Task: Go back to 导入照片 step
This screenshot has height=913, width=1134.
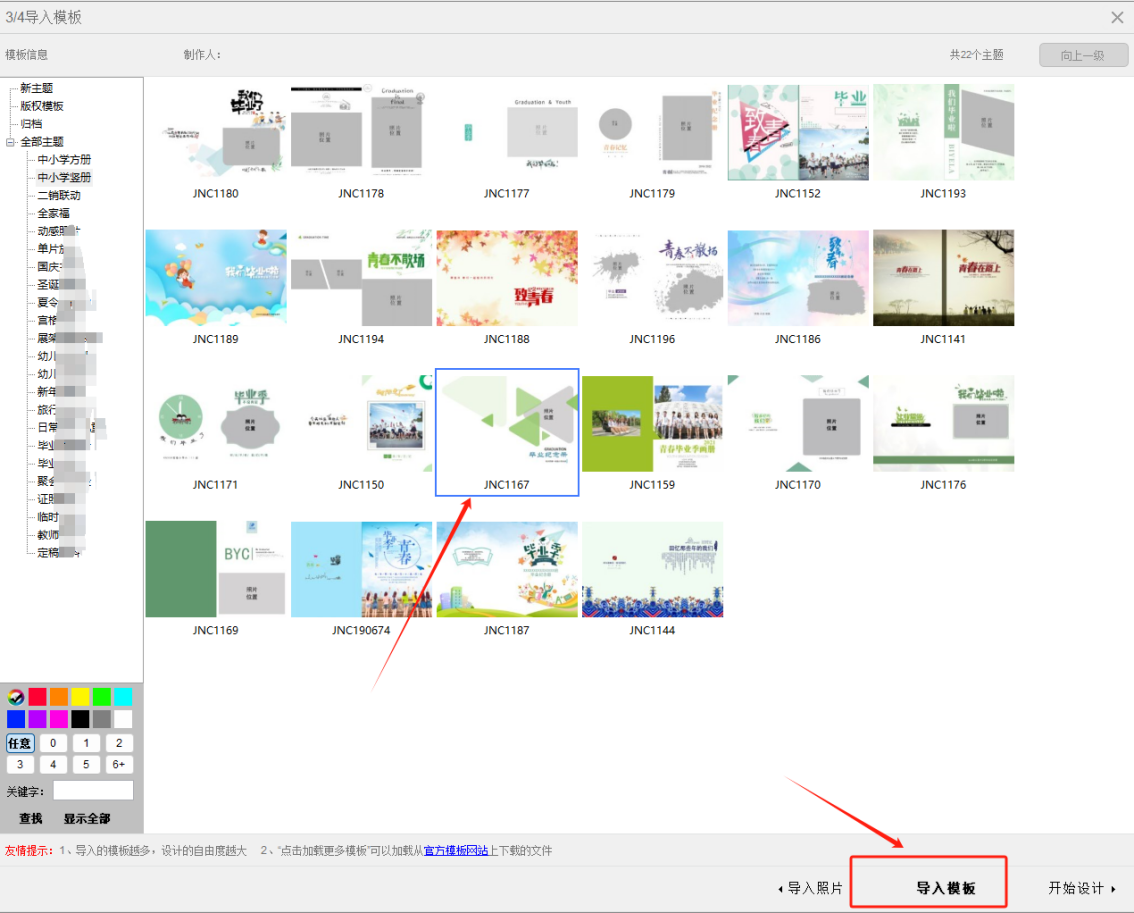Action: point(810,888)
